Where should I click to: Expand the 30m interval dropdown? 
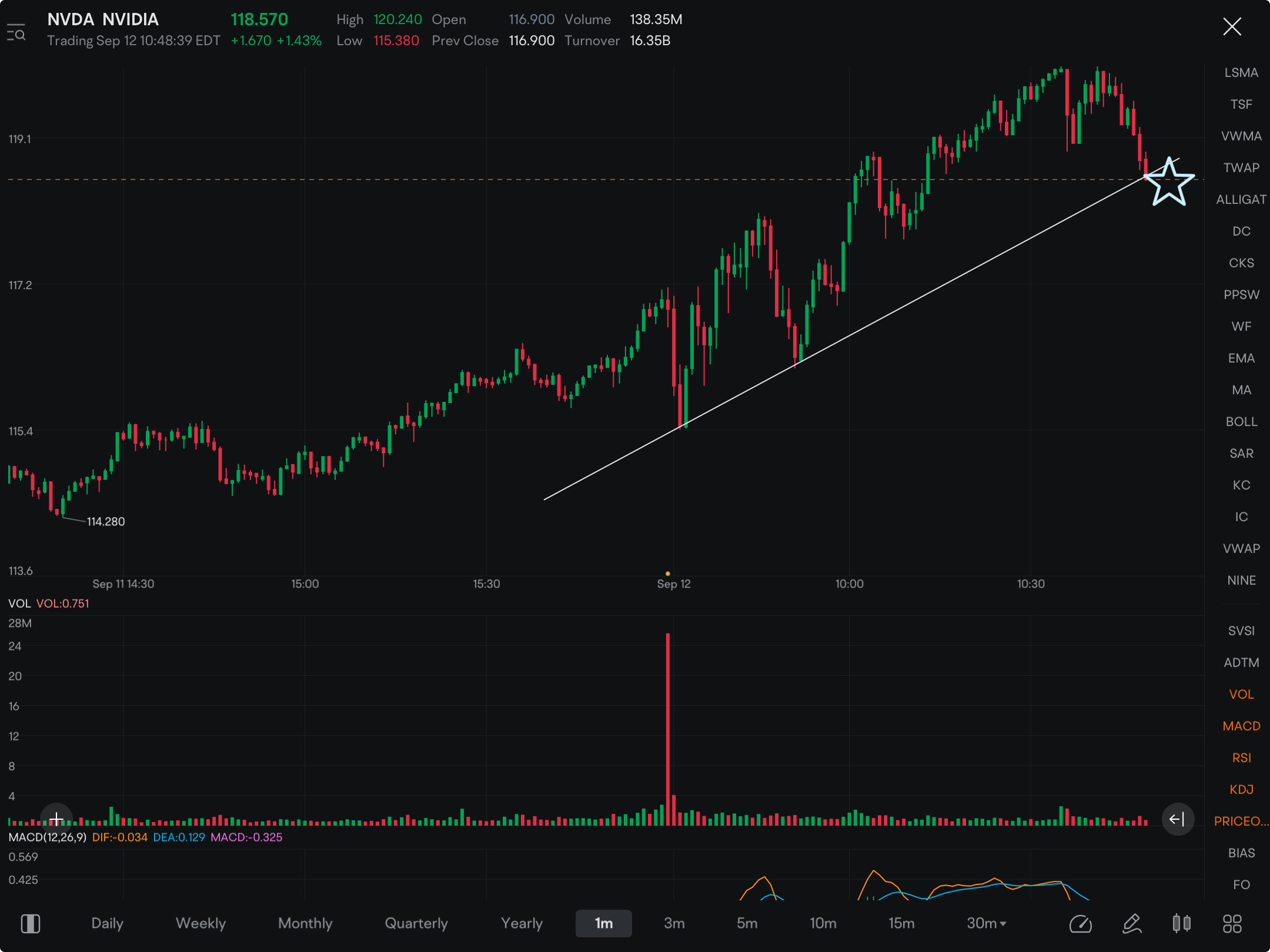tap(987, 923)
